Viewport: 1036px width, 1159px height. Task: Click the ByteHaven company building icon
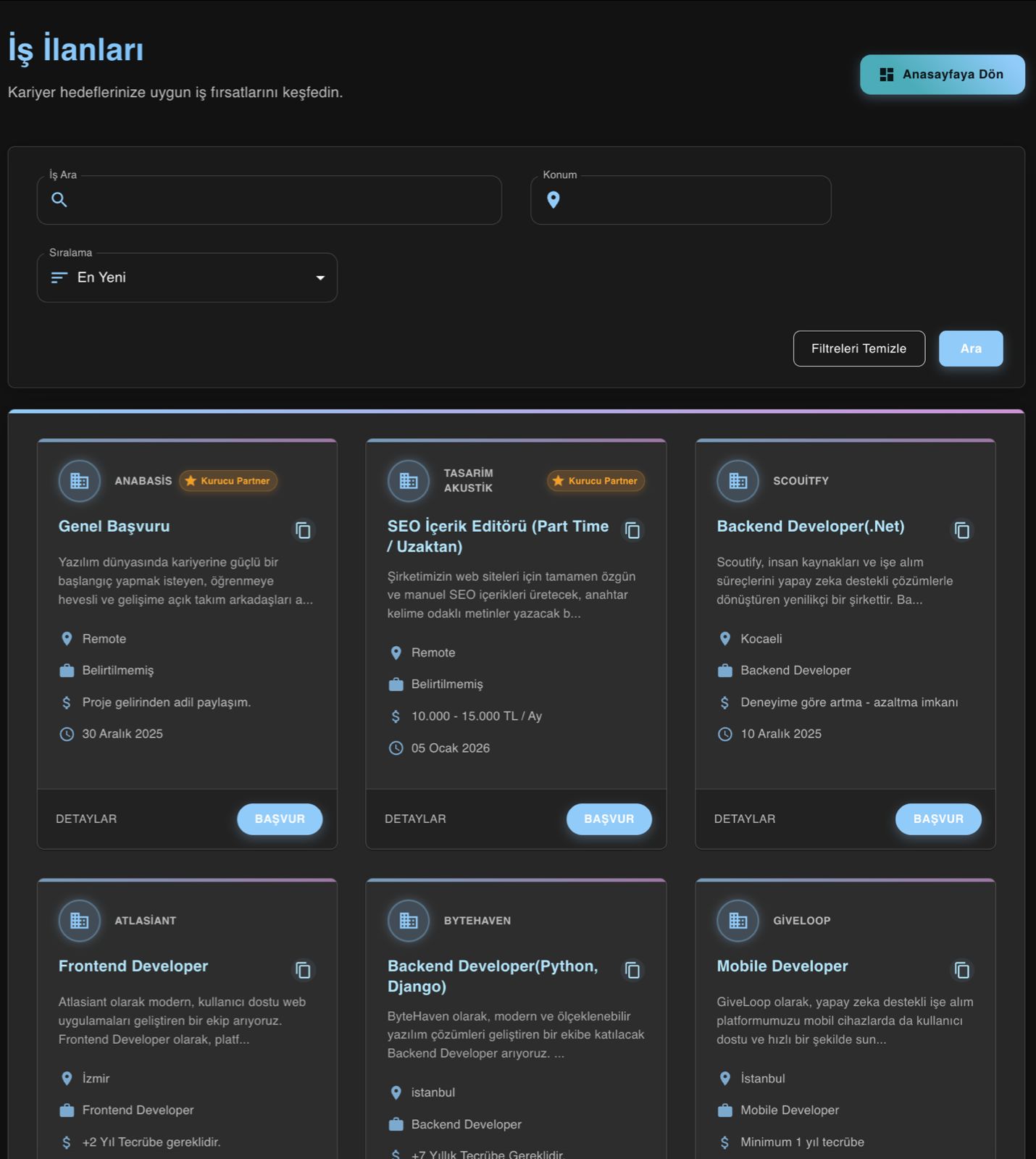(409, 920)
